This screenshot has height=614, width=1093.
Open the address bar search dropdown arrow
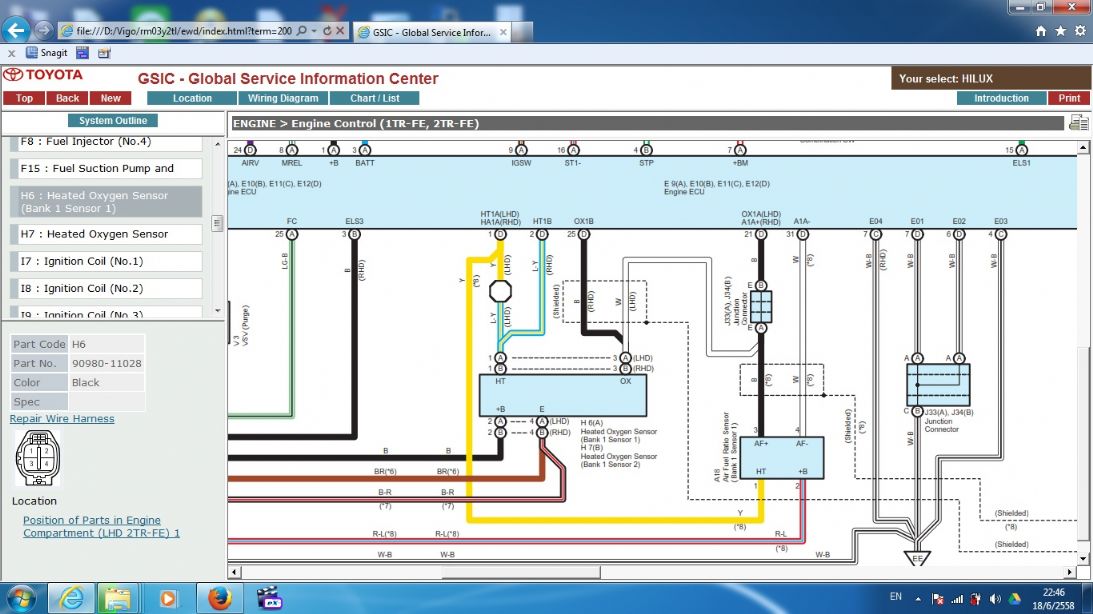pos(313,32)
